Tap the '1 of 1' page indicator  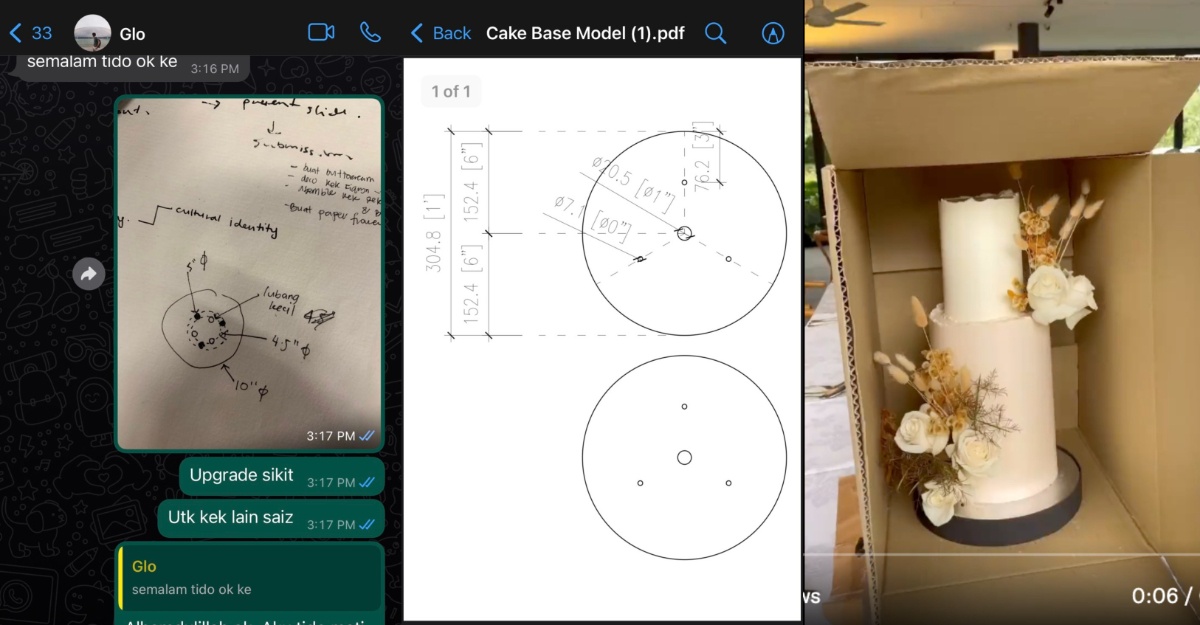point(451,92)
